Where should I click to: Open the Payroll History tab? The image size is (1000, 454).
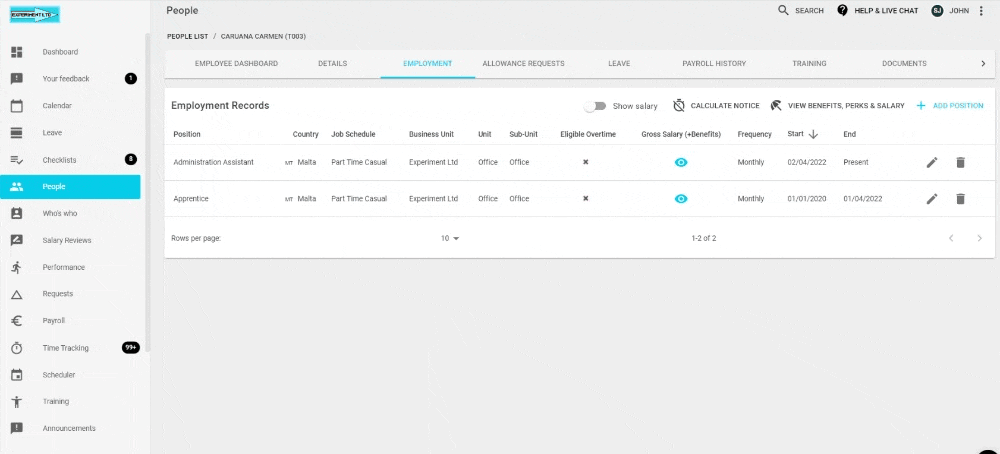click(x=714, y=64)
